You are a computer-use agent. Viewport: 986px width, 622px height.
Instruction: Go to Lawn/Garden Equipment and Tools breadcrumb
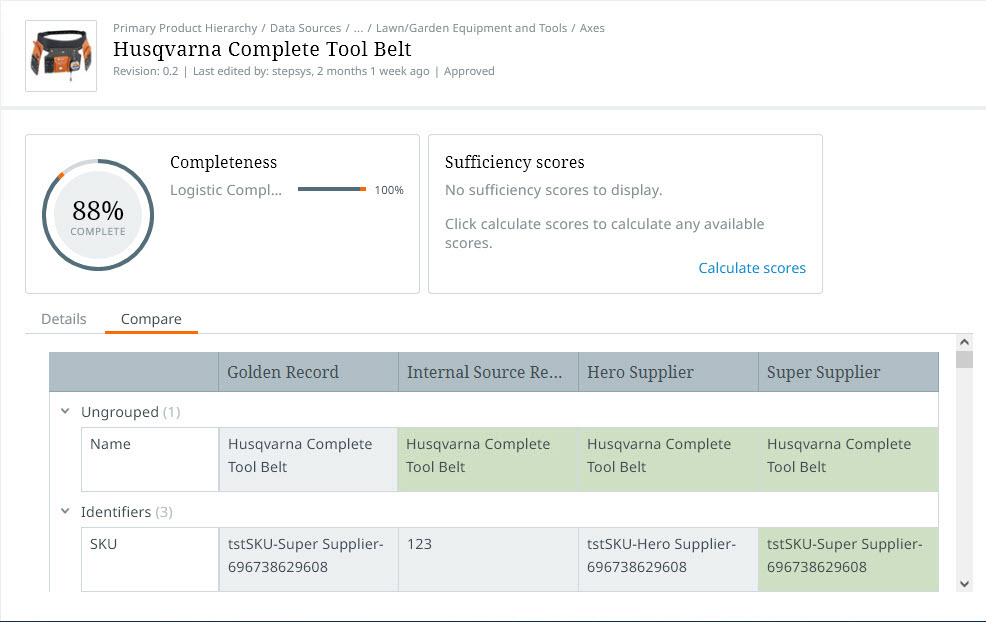click(471, 28)
